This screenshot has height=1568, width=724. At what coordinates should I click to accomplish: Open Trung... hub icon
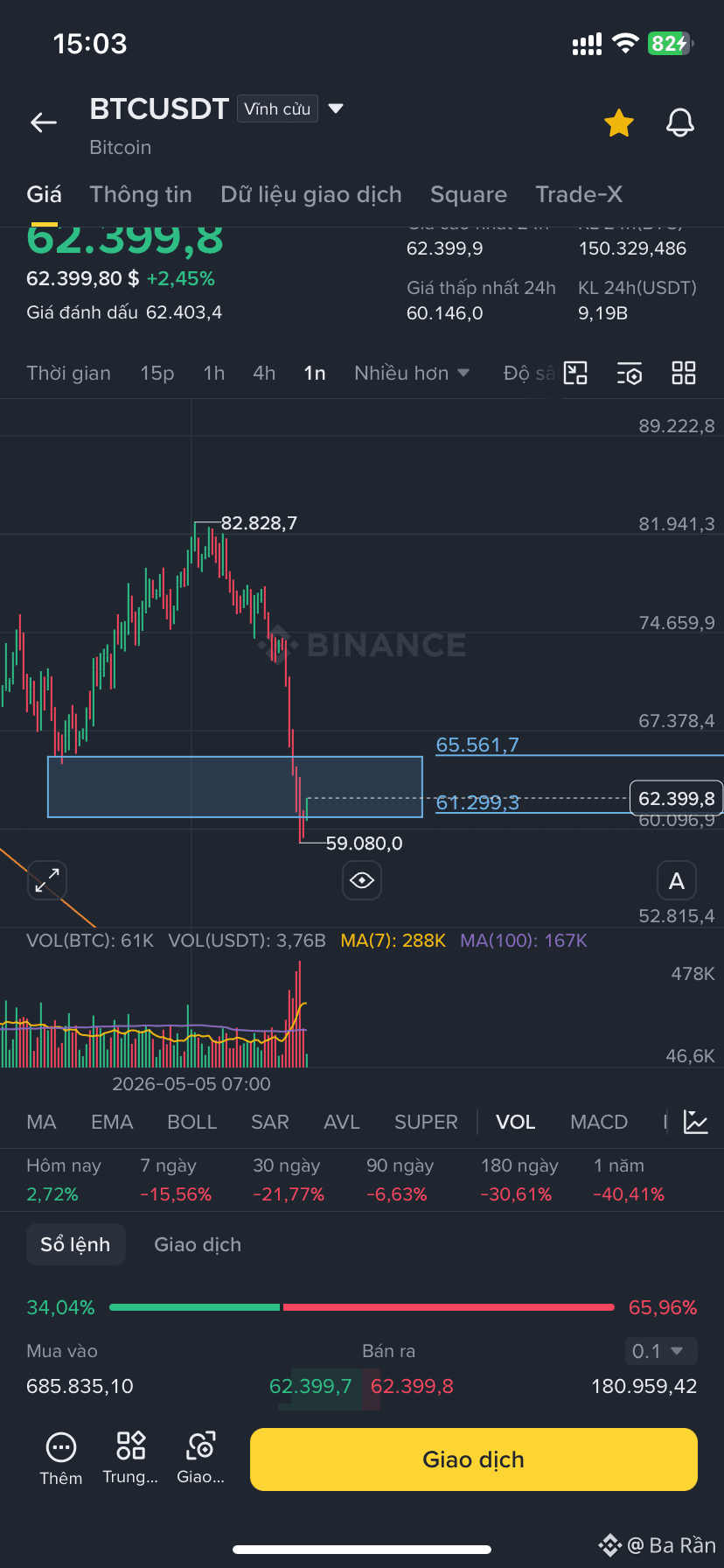pos(130,1459)
